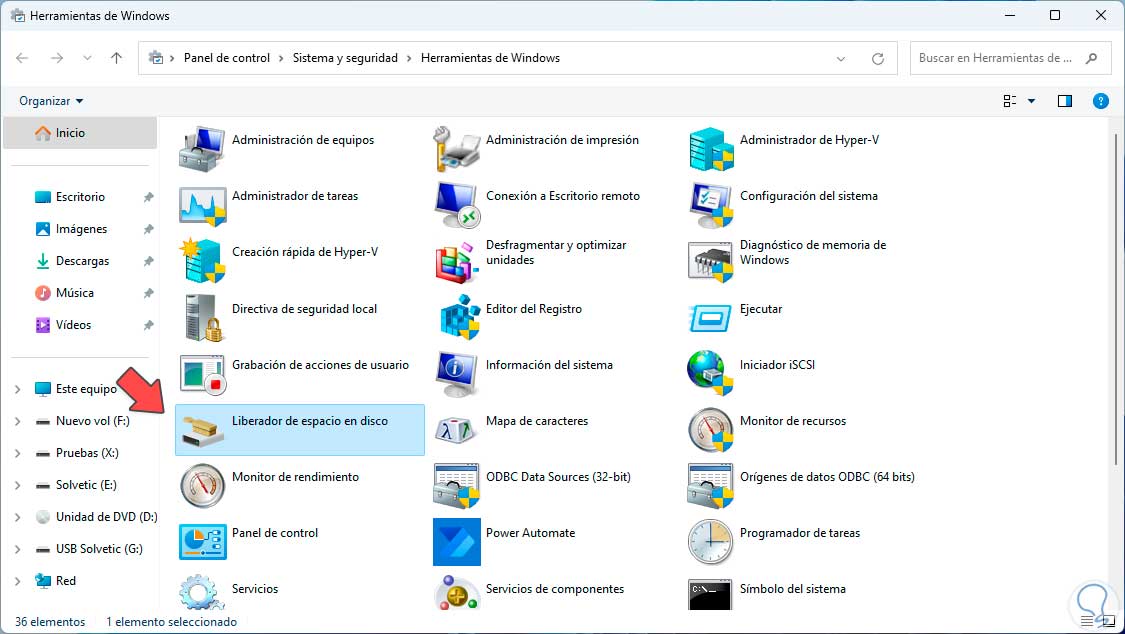Open address bar history dropdown
This screenshot has width=1125, height=634.
[x=841, y=59]
